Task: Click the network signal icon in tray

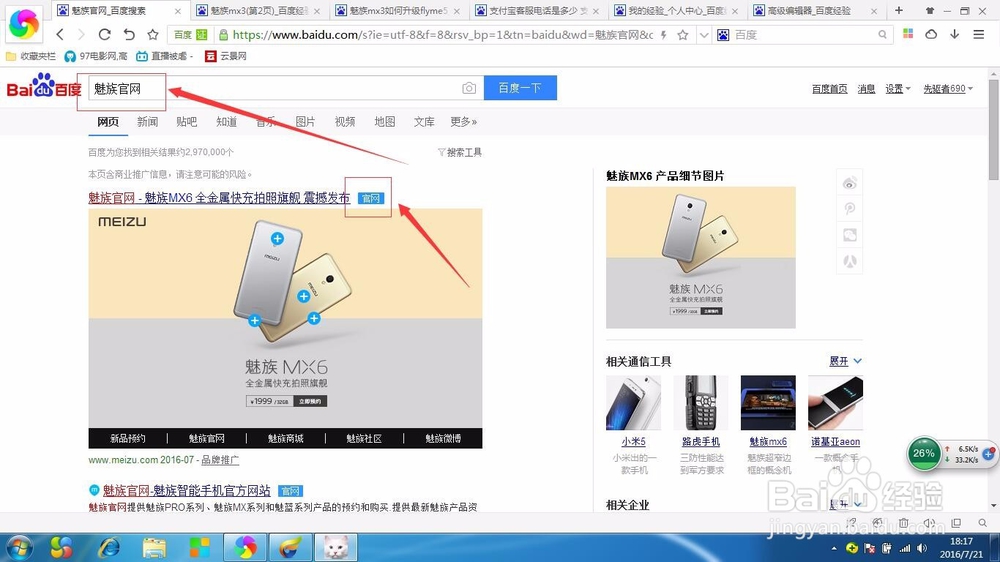Action: tap(905, 548)
